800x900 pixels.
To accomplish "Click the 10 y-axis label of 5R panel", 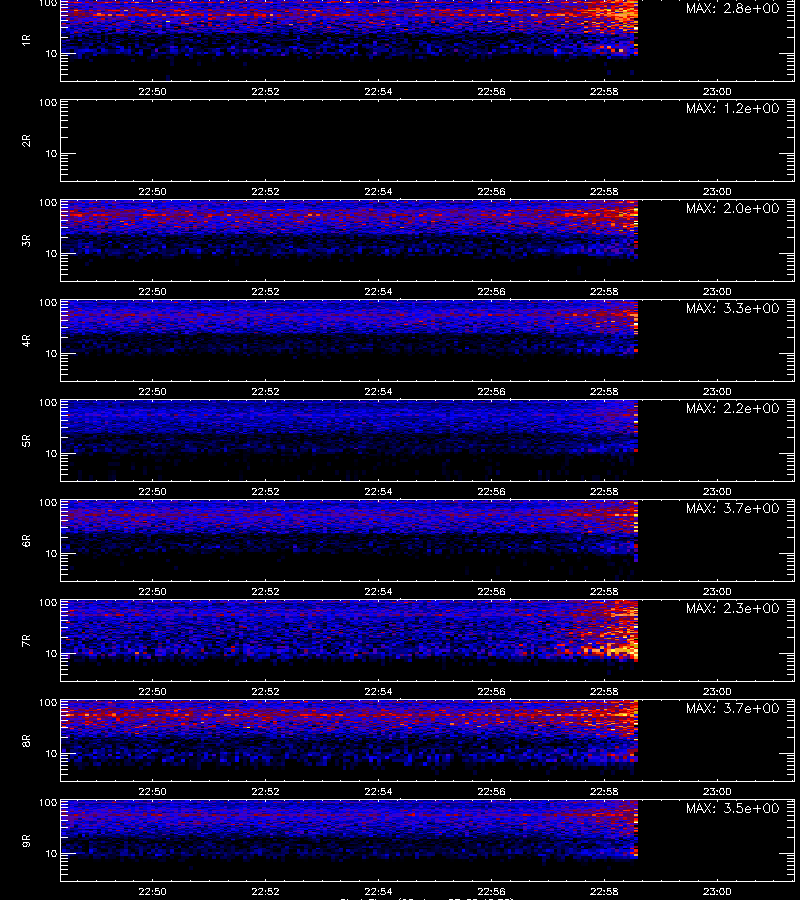I will pyautogui.click(x=51, y=453).
